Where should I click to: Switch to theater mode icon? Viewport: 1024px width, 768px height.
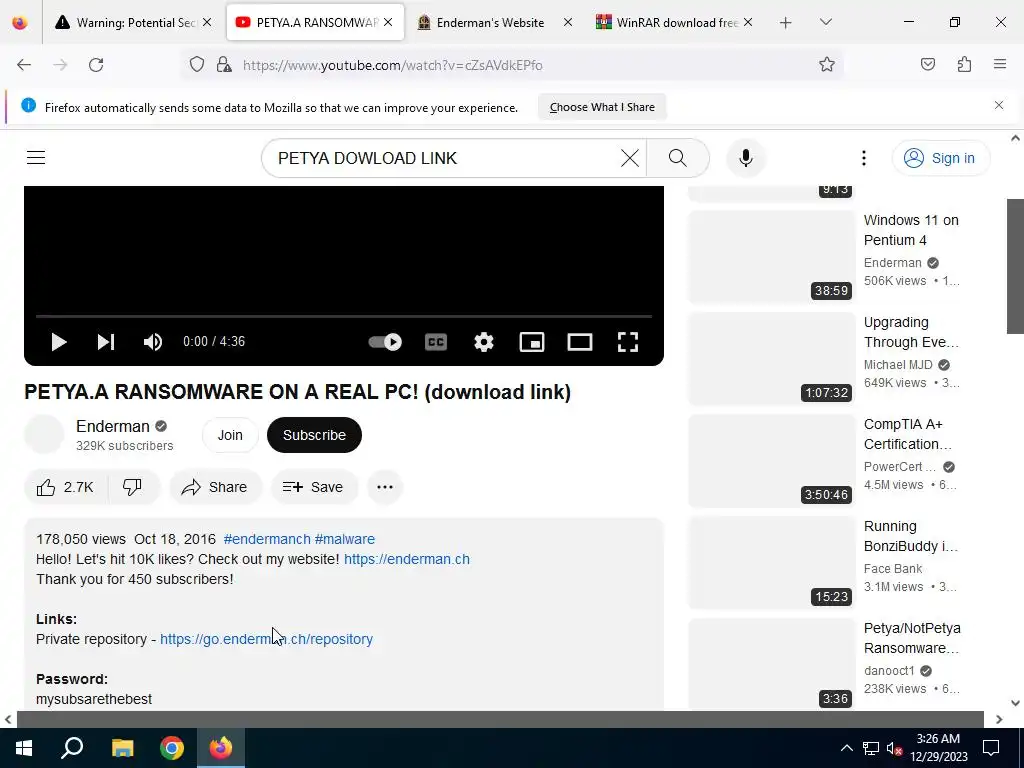point(580,342)
